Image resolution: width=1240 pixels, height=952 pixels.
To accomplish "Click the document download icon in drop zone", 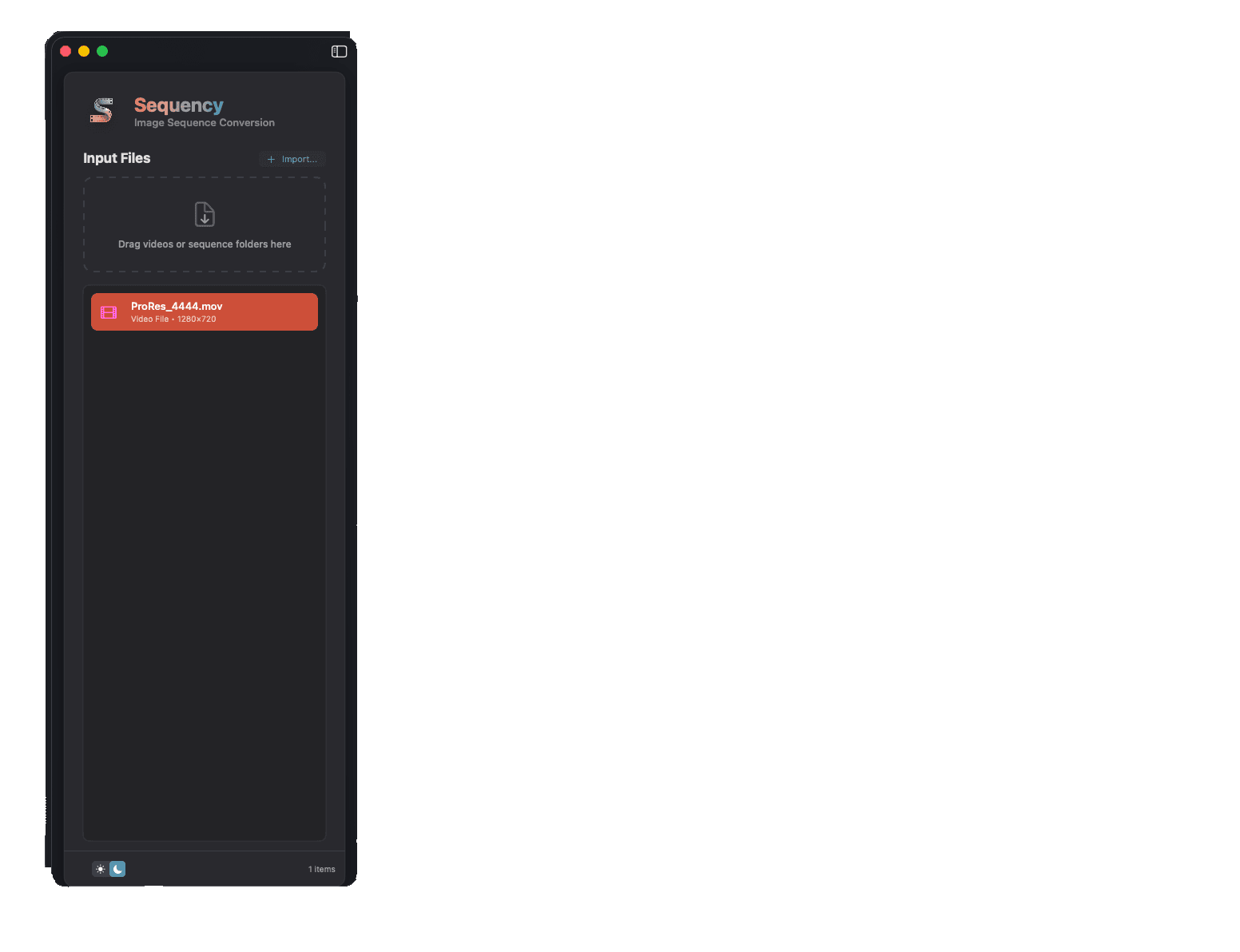I will (x=204, y=213).
